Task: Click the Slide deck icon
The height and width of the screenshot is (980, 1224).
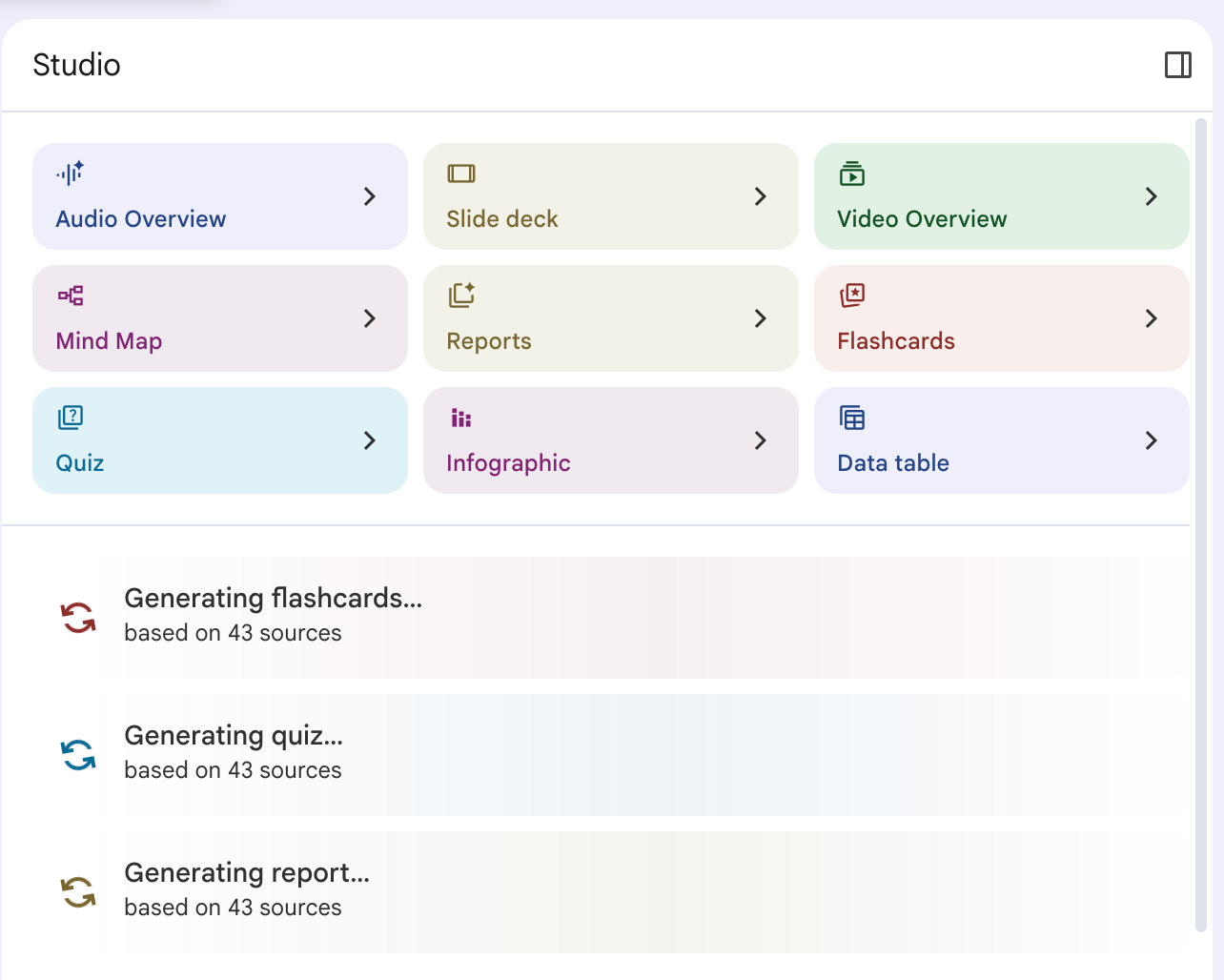Action: [461, 174]
